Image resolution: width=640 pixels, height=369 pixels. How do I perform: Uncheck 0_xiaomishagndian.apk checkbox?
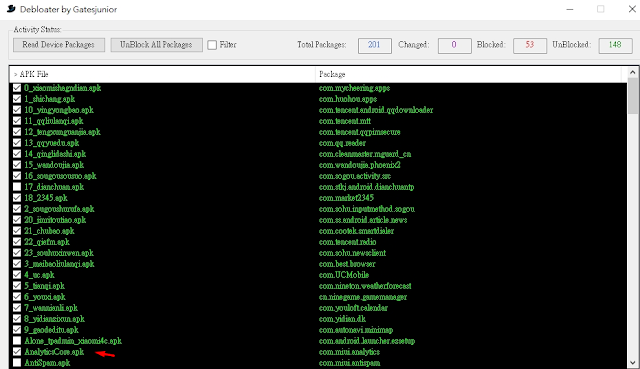point(17,88)
